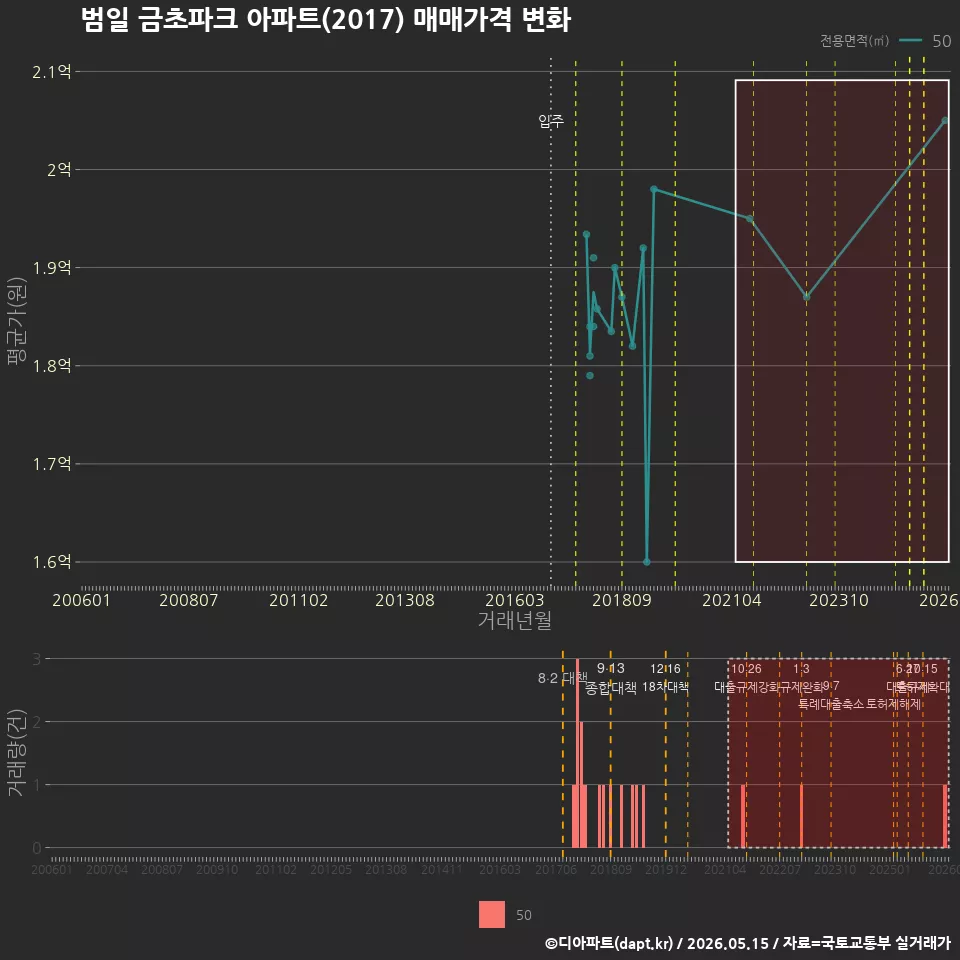
Task: Click the 201603 label on the price chart axis
Action: (514, 600)
